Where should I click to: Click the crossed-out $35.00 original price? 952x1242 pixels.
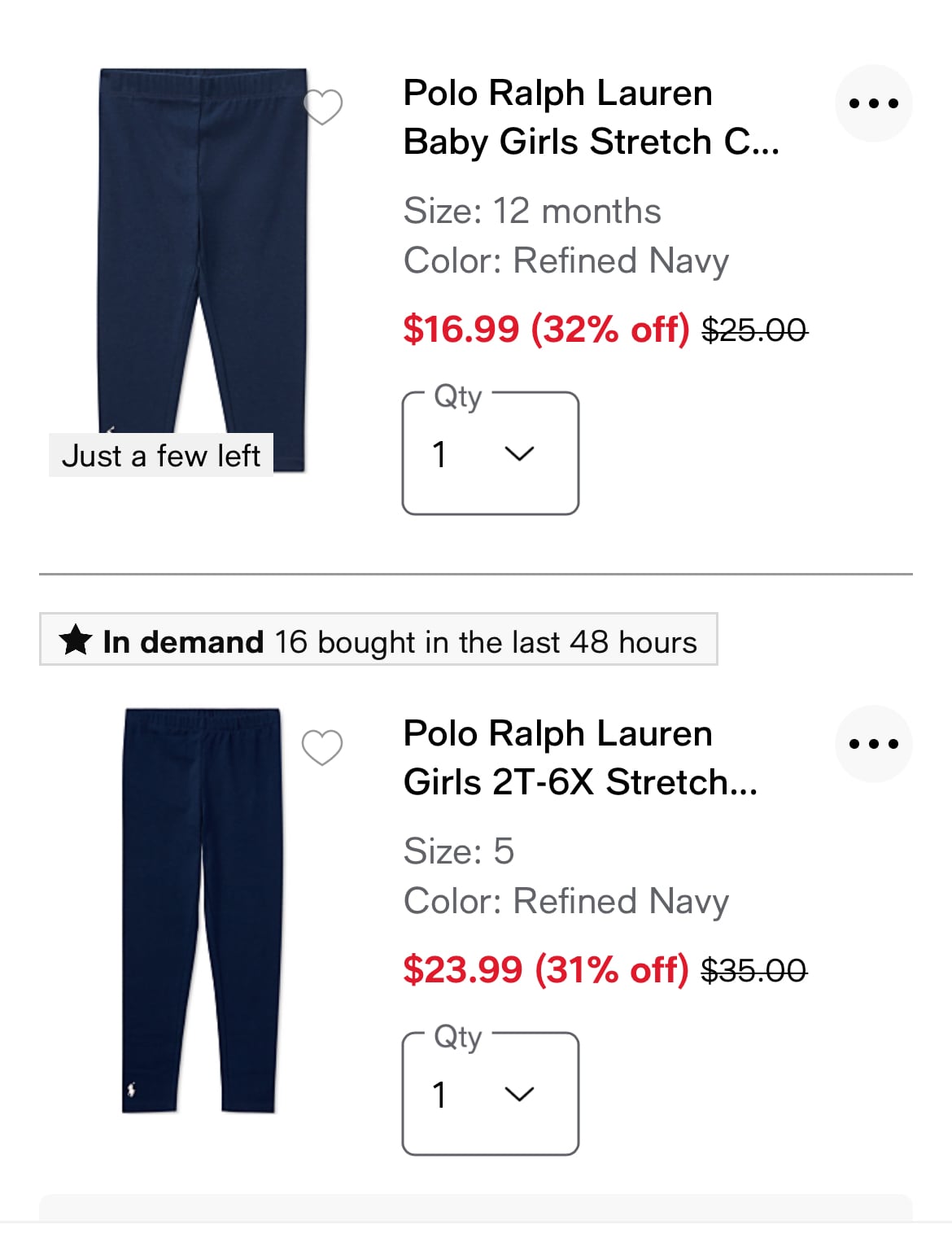(x=753, y=970)
